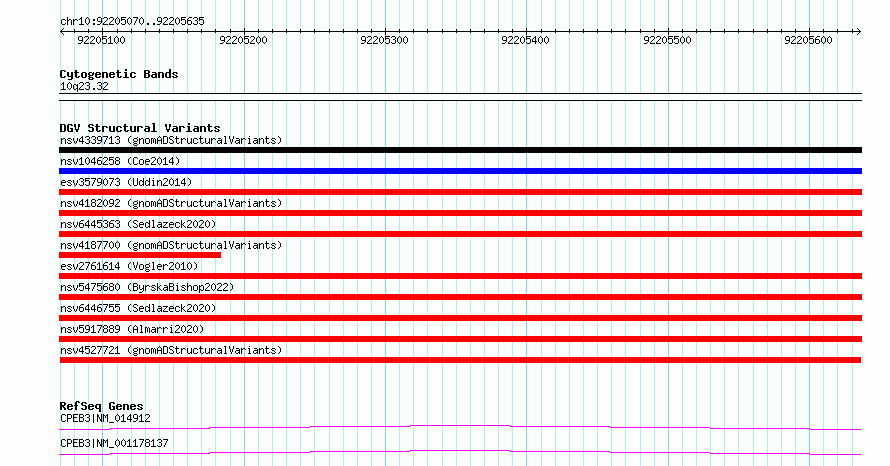Open variant nsv4527721 label
Image resolution: width=890 pixels, height=466 pixels.
(171, 350)
